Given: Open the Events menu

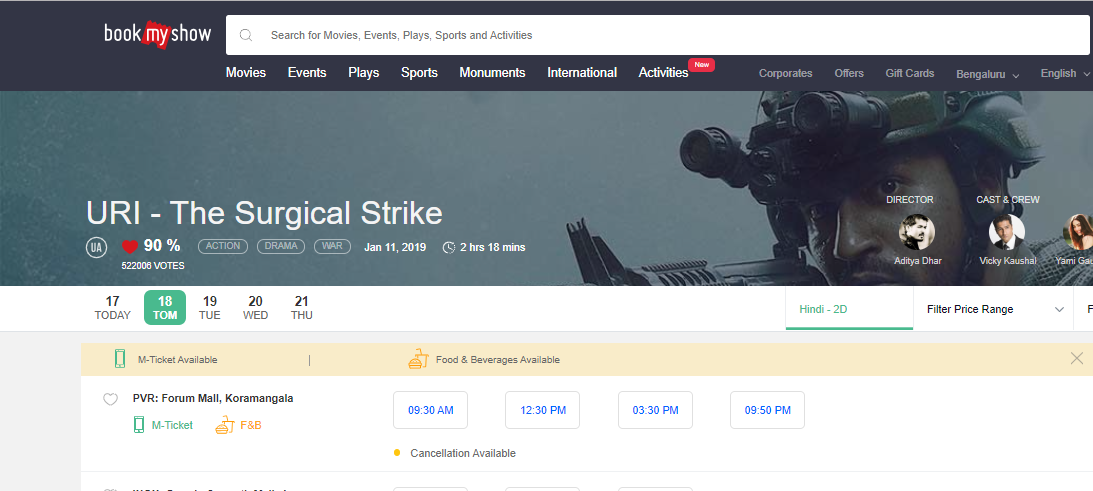Looking at the screenshot, I should click(x=307, y=73).
